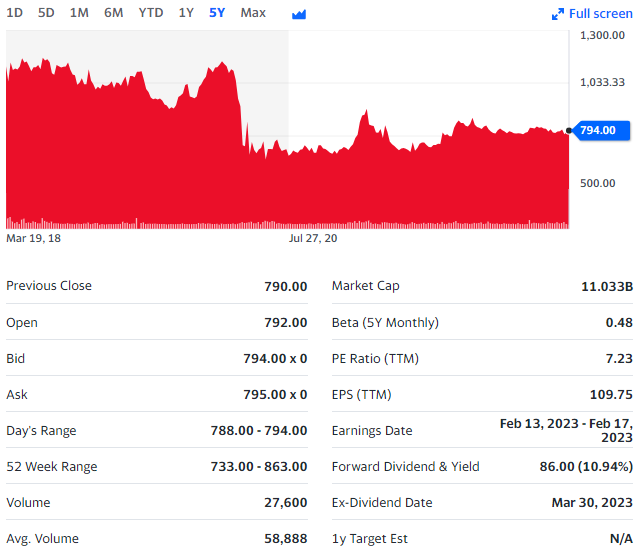Viewport: 643px width, 558px height.
Task: Click the Beta (5Y Monthly) label
Action: (x=385, y=323)
